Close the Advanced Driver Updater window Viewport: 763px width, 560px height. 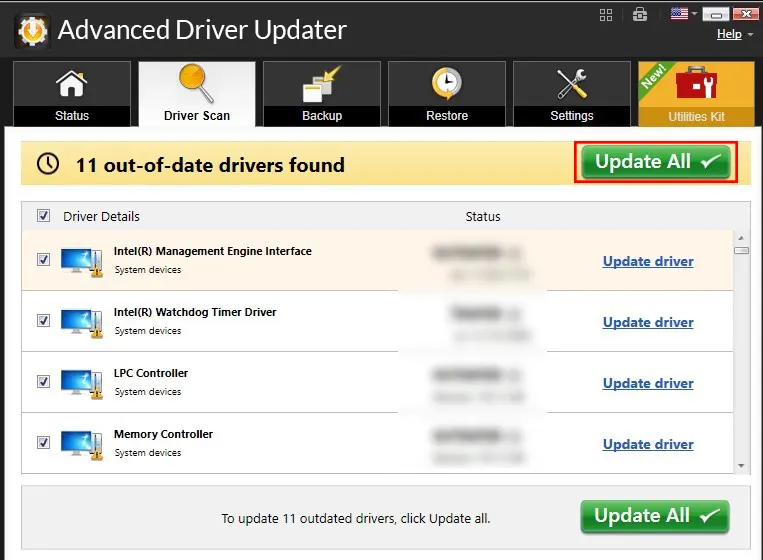click(745, 14)
